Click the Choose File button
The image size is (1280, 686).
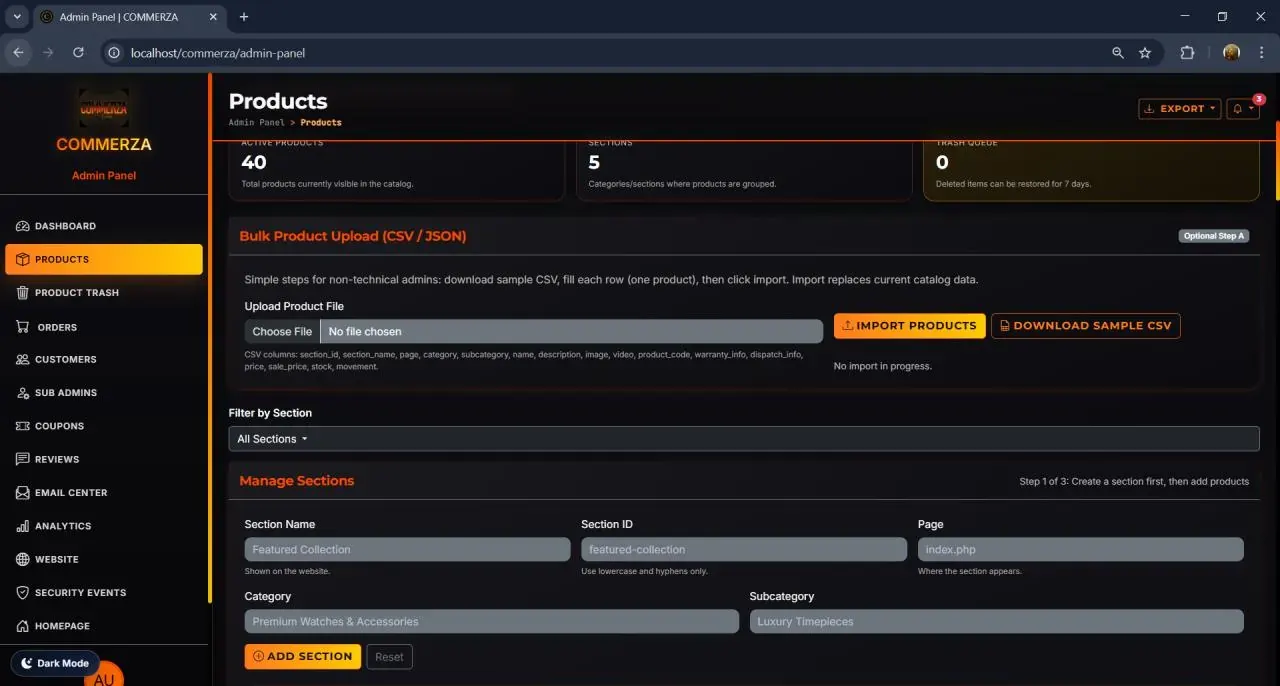coord(282,332)
